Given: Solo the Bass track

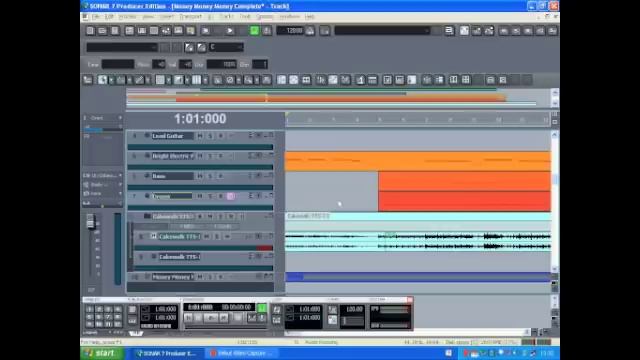Looking at the screenshot, I should (210, 176).
